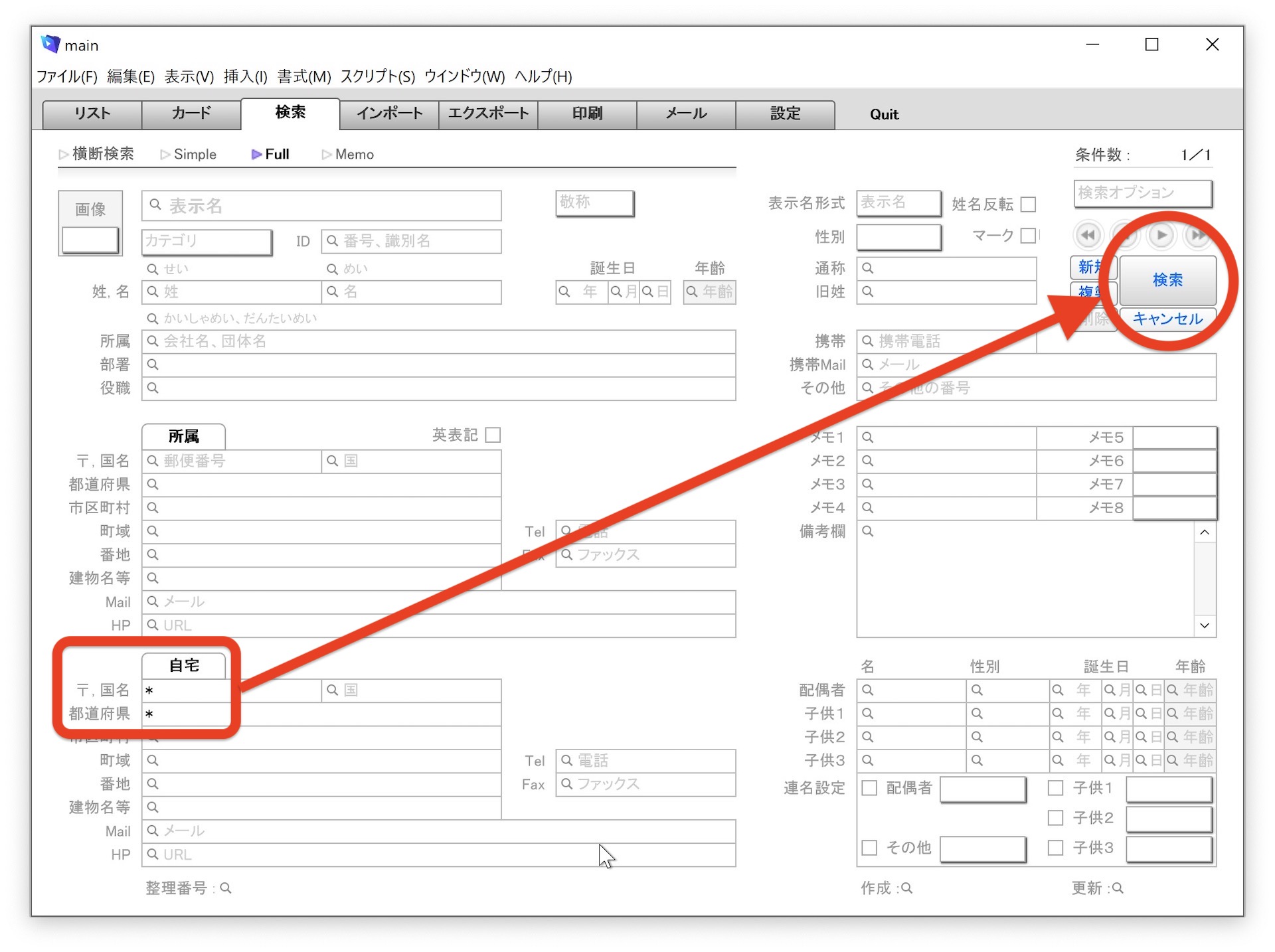Switch to the インポート tab

coord(389,114)
